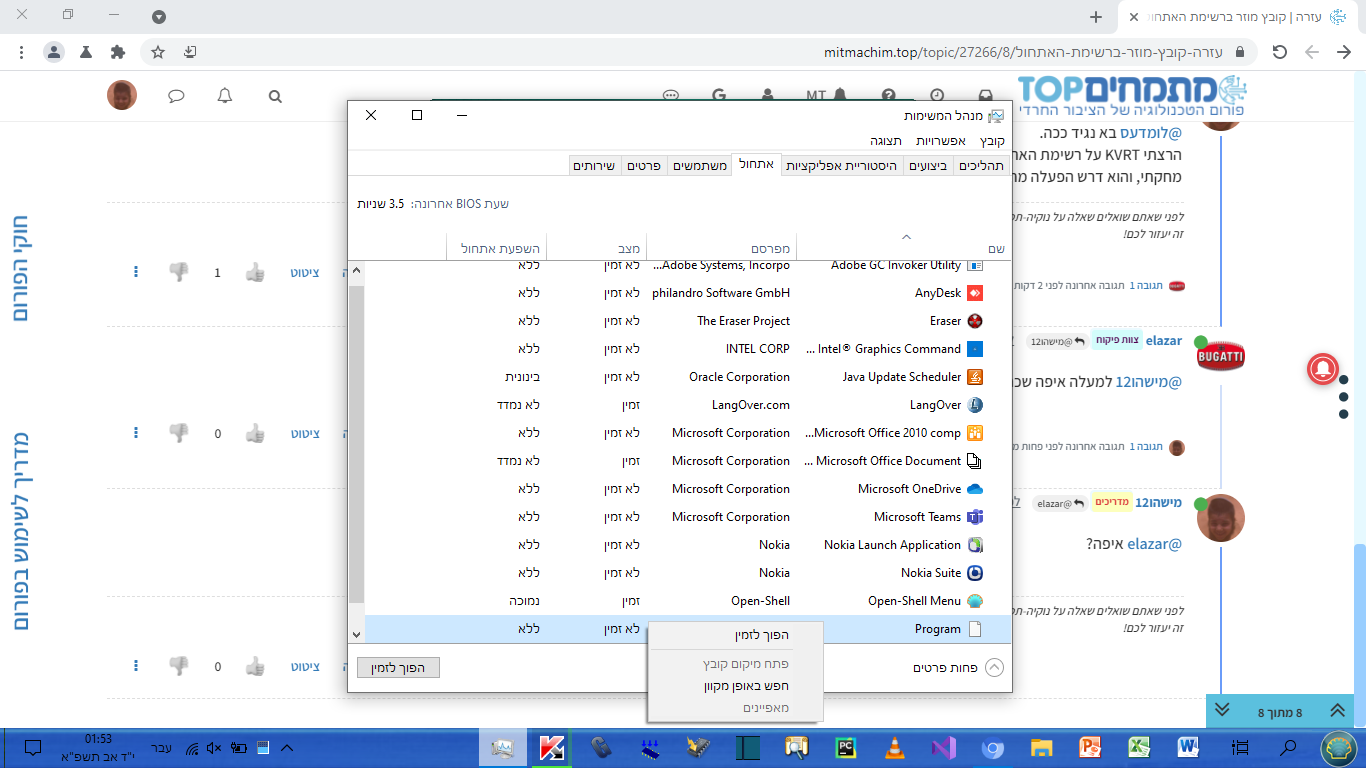1366x768 pixels.
Task: Open Chrome from the taskbar
Action: (x=992, y=748)
